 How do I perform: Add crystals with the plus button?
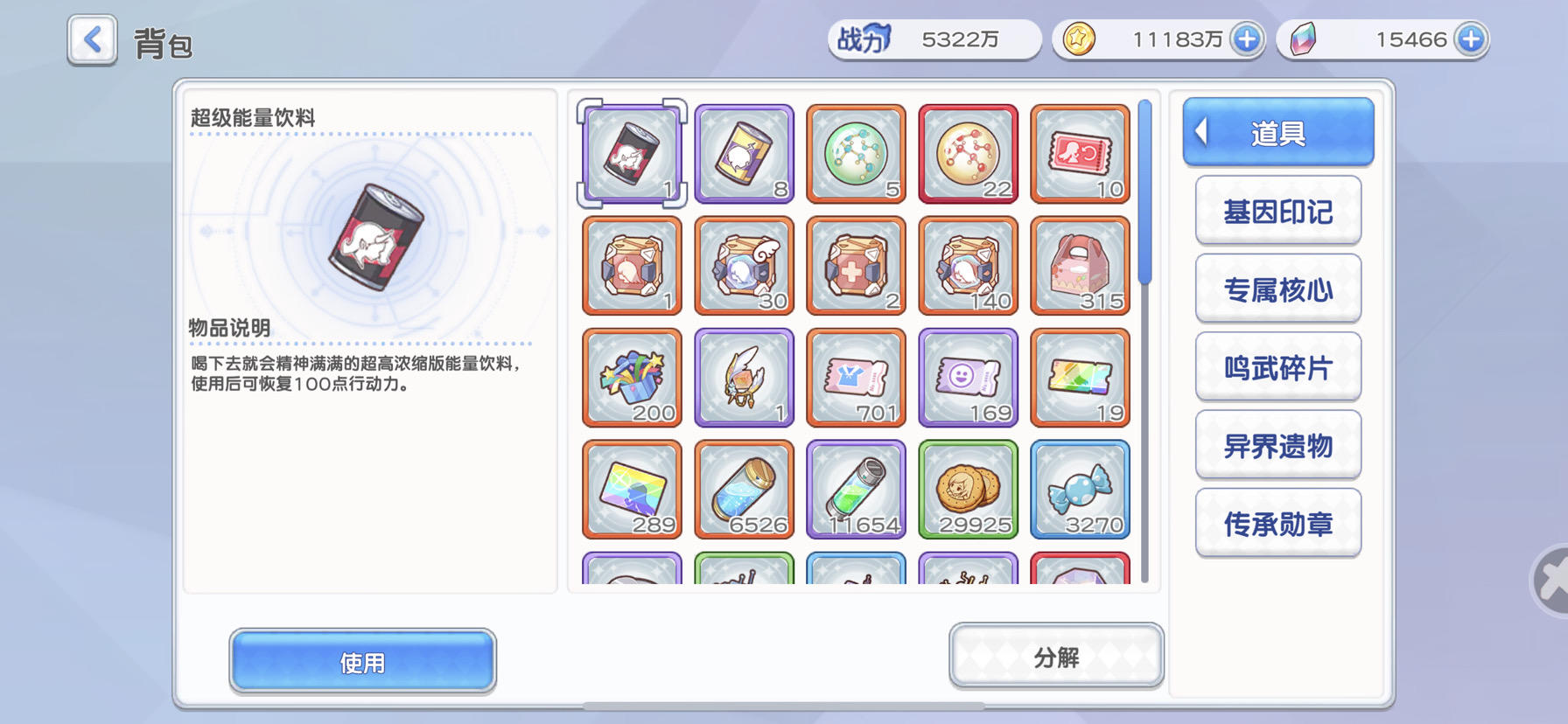(x=1471, y=39)
